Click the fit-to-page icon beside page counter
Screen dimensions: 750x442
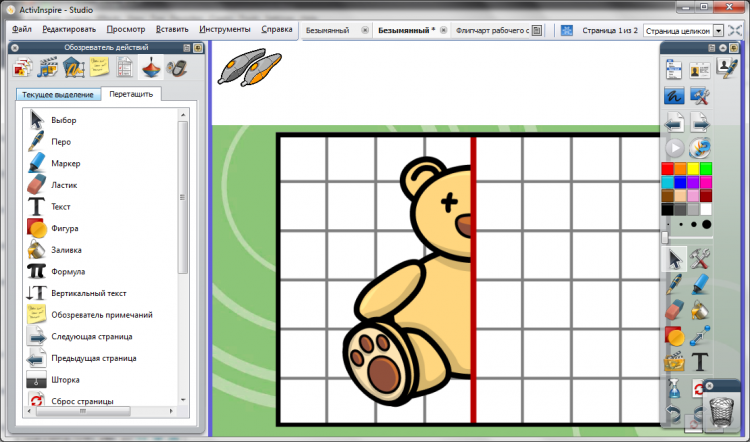pos(567,30)
